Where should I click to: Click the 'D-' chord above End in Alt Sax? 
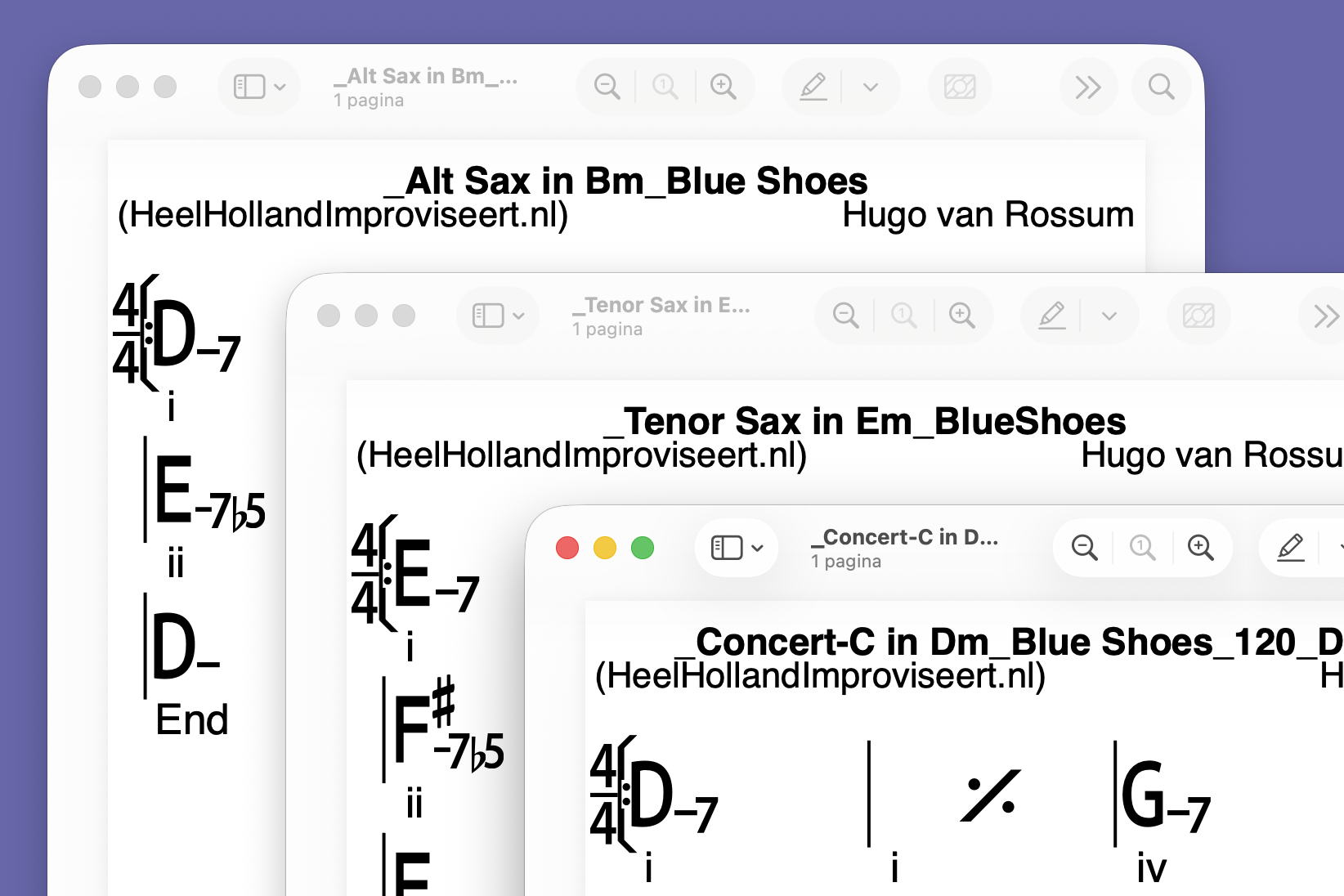[x=186, y=647]
